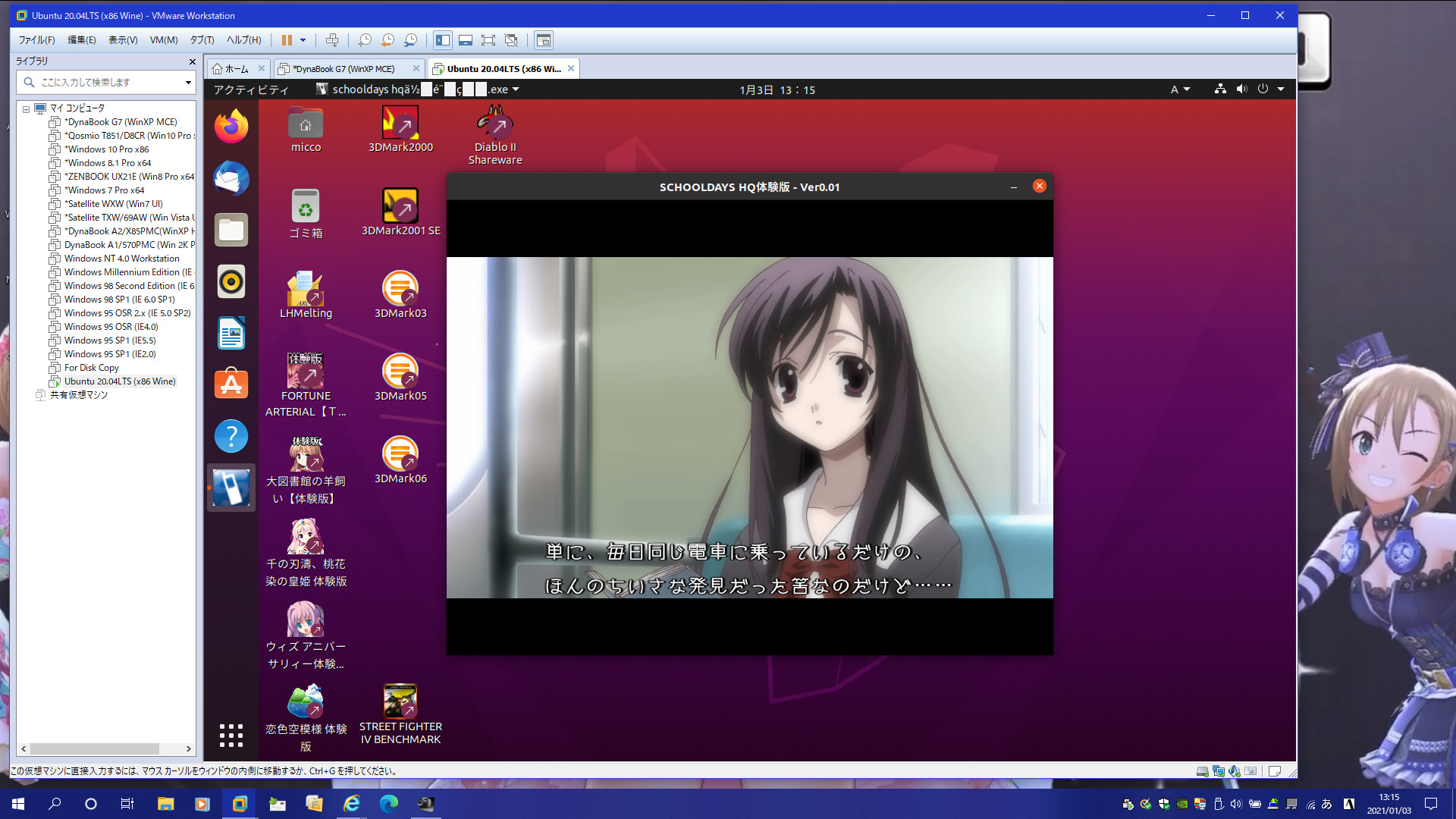Click the library search input field
Screen dimensions: 1456x819
[106, 82]
